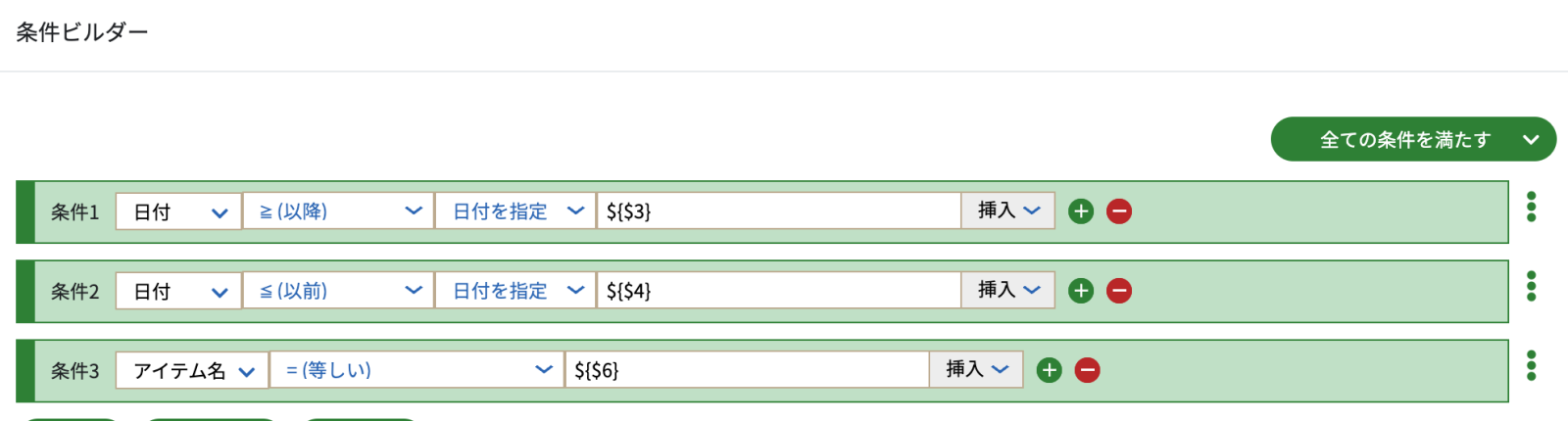
Task: Focus the ${$4} value field in 条件2
Action: click(779, 291)
